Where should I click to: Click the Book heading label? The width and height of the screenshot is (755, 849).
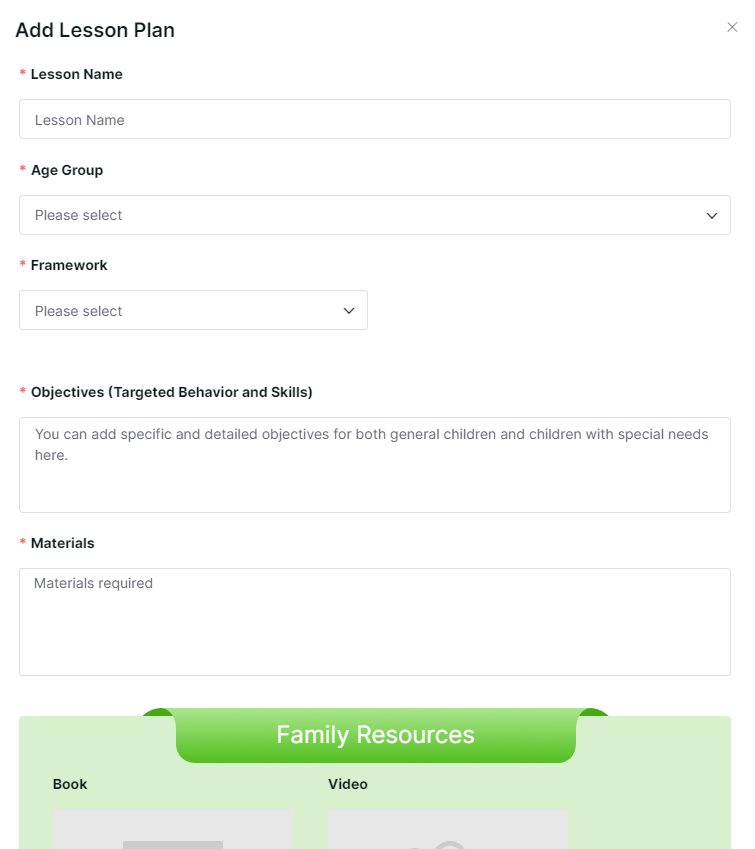70,784
